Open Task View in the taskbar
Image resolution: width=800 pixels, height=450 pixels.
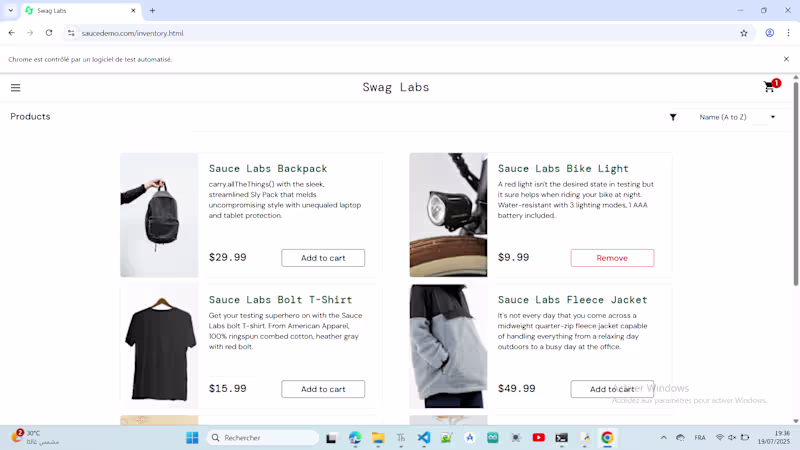click(x=331, y=438)
